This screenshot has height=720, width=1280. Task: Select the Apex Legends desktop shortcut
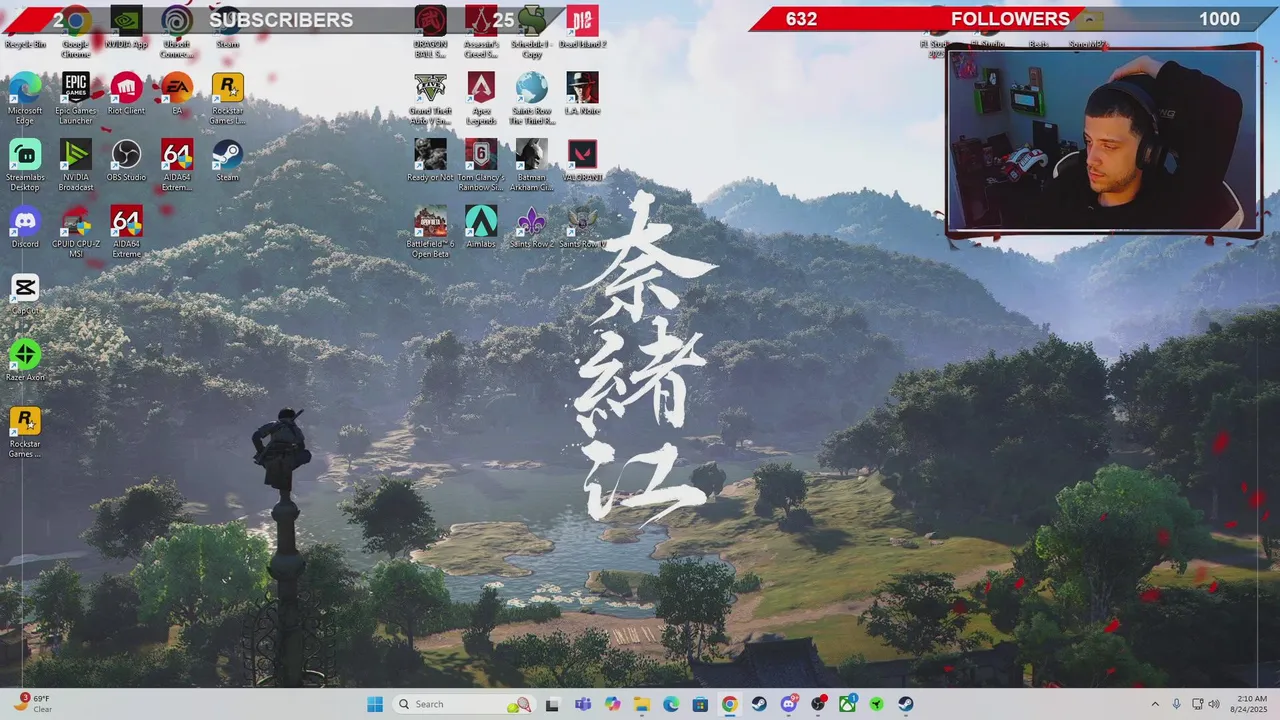pyautogui.click(x=481, y=98)
